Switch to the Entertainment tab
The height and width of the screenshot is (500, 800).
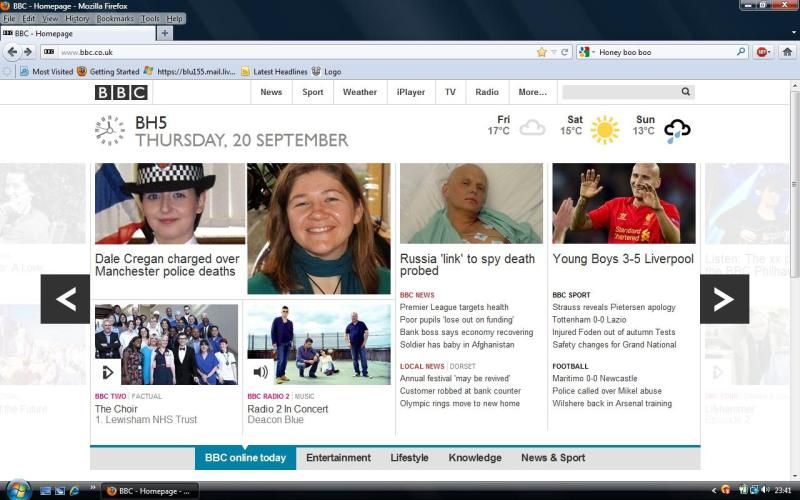pos(338,458)
